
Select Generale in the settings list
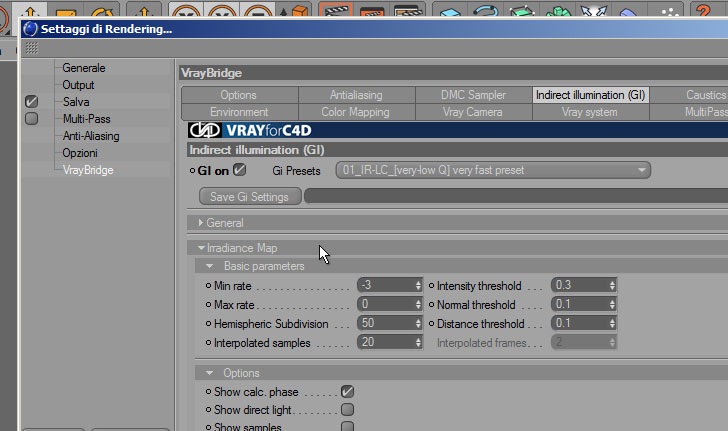coord(84,68)
